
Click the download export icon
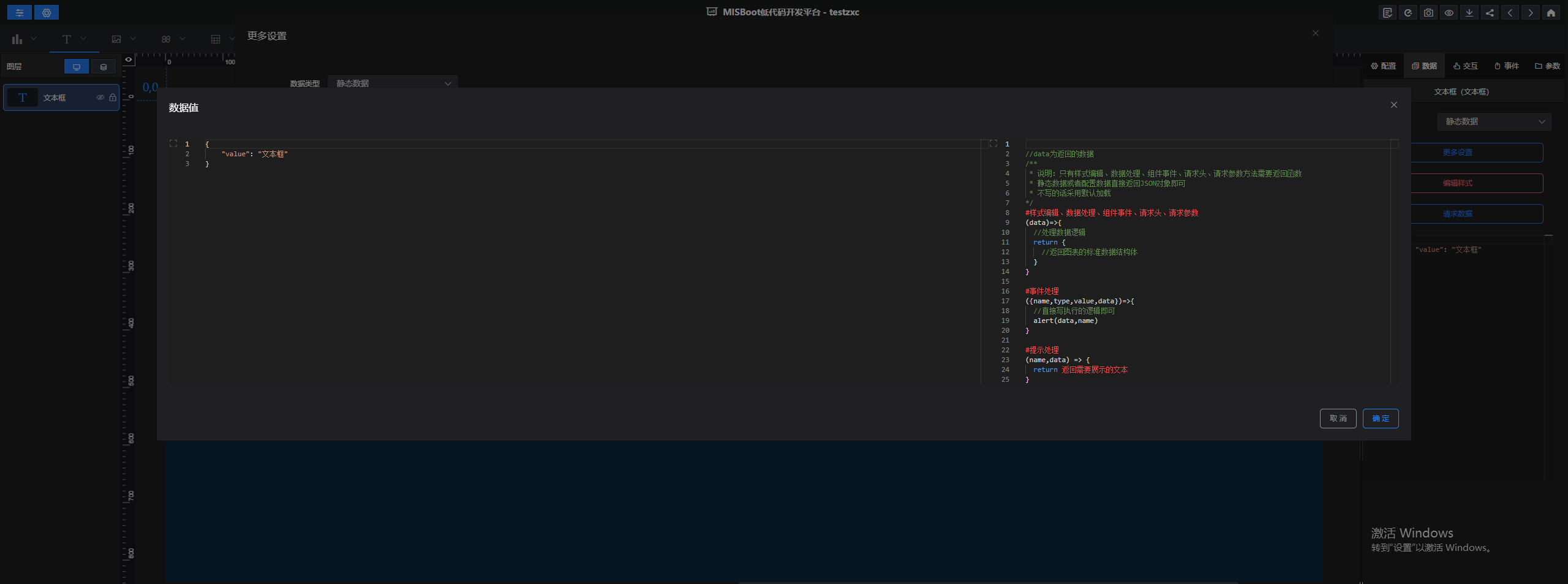(x=1469, y=13)
